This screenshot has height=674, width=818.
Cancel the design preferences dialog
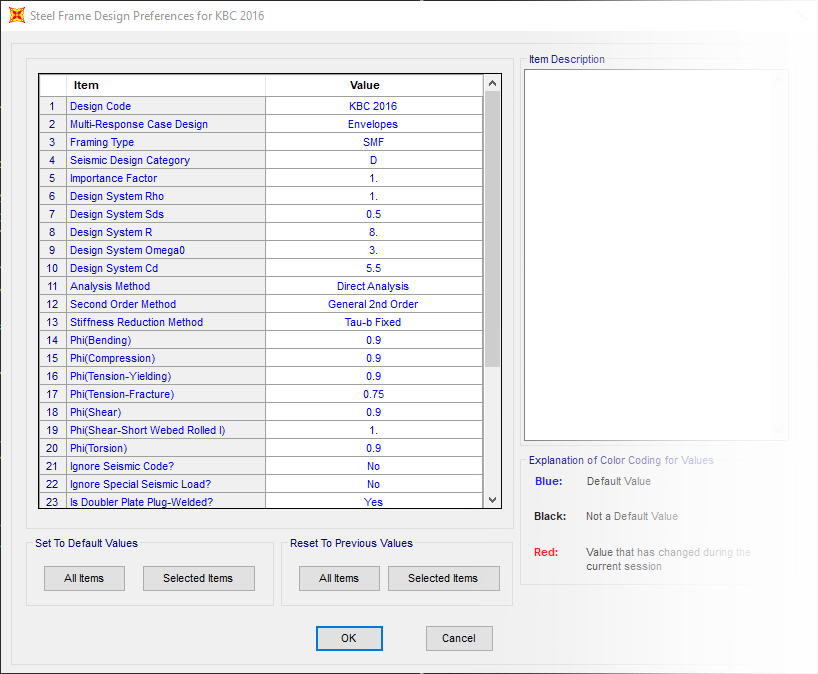click(x=459, y=638)
